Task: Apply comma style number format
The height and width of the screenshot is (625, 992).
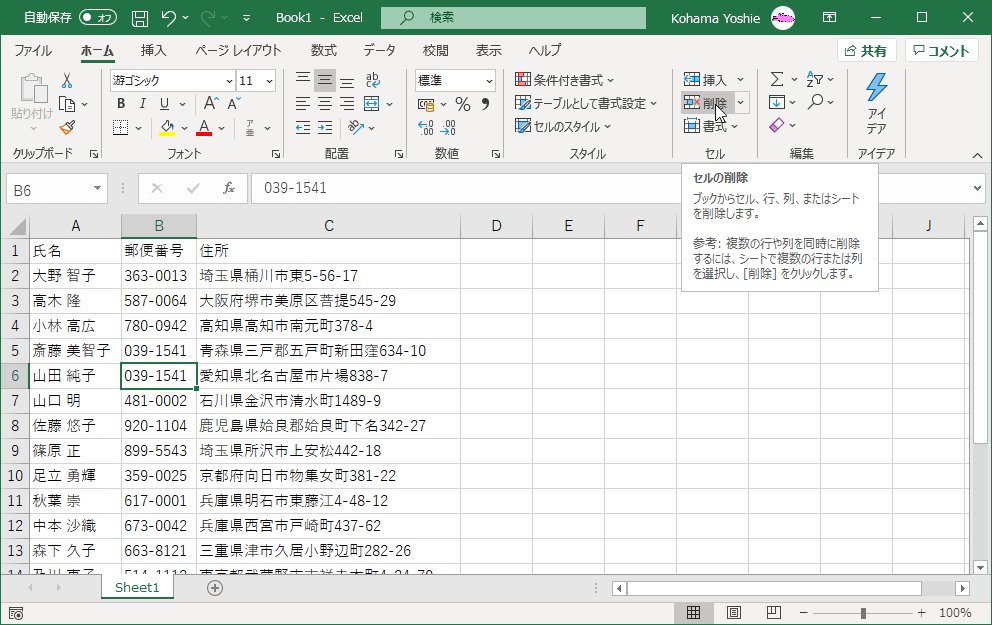Action: [485, 104]
